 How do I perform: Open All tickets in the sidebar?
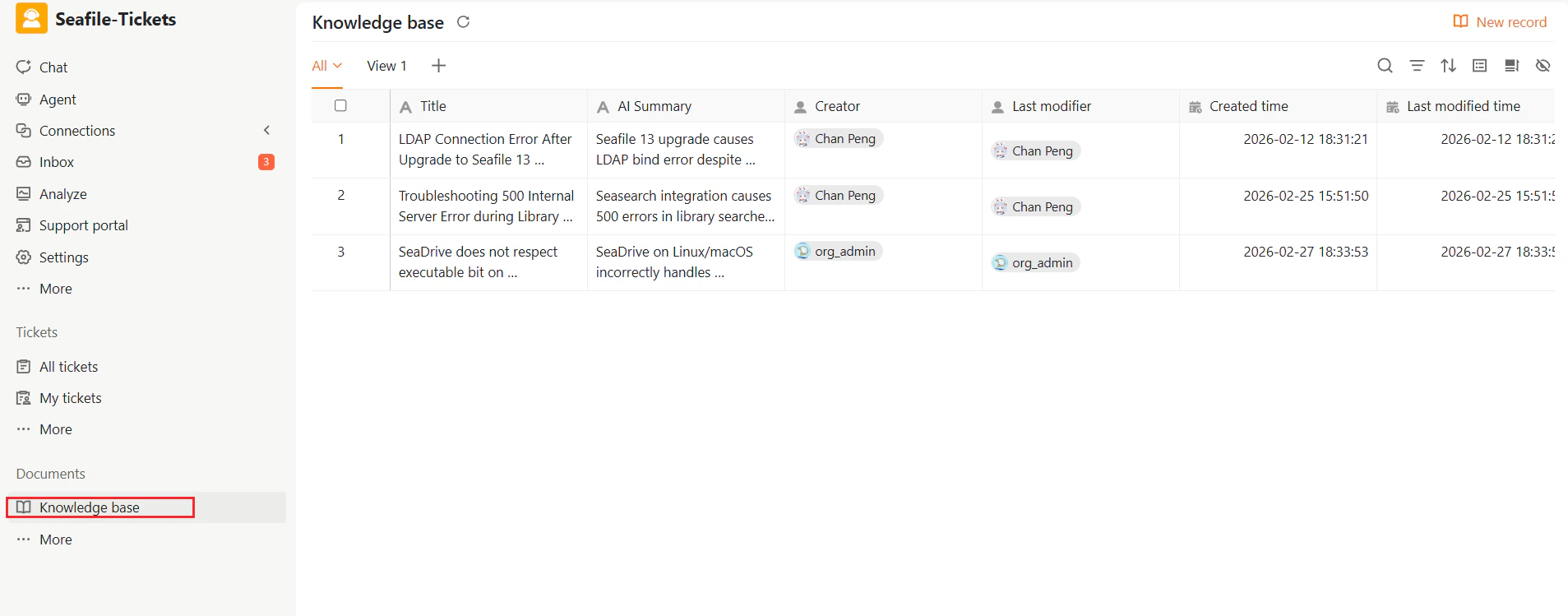pyautogui.click(x=69, y=367)
